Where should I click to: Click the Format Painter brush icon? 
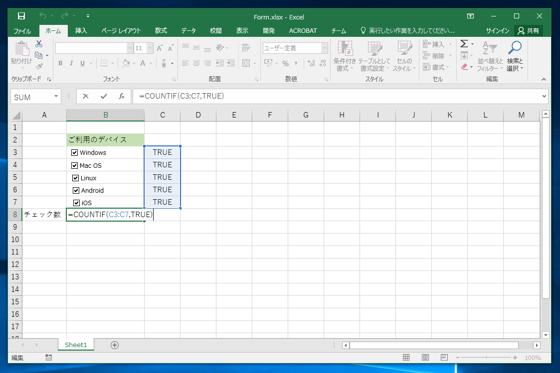[x=39, y=66]
